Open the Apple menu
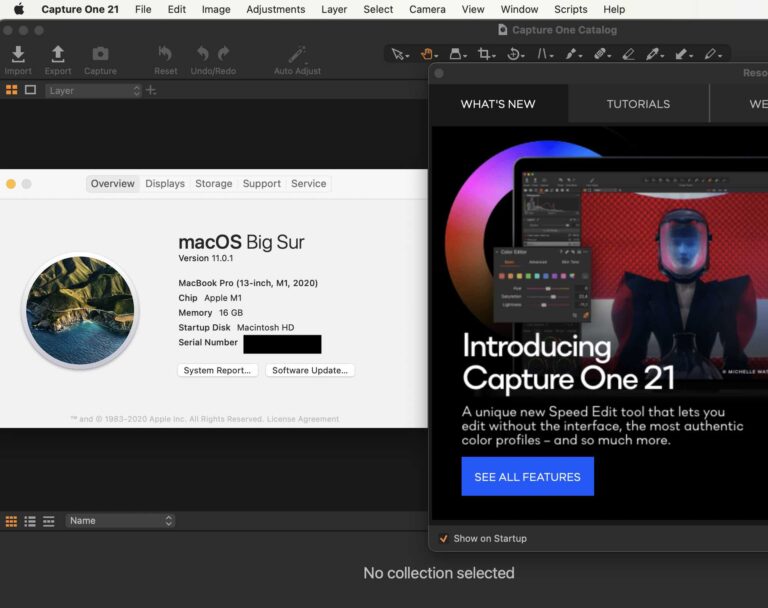Image resolution: width=768 pixels, height=608 pixels. coord(19,9)
